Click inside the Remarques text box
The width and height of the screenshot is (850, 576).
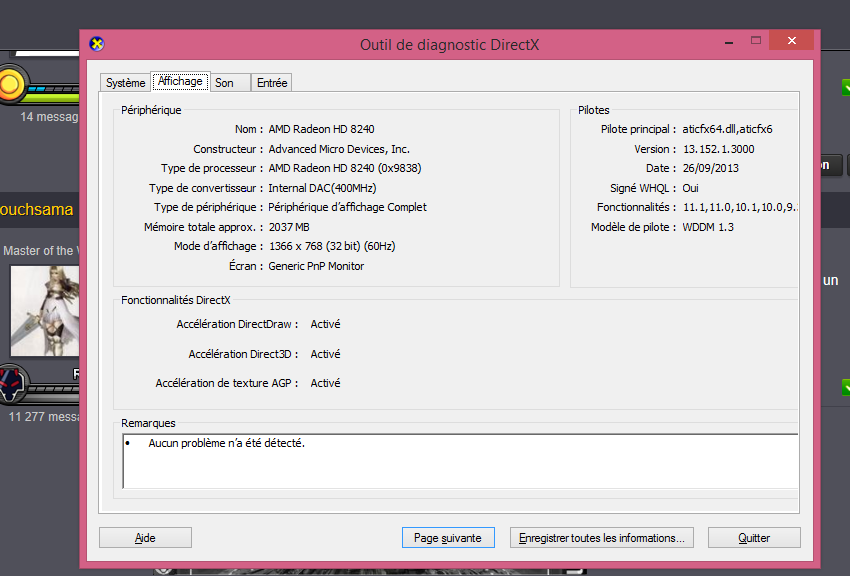pos(460,461)
